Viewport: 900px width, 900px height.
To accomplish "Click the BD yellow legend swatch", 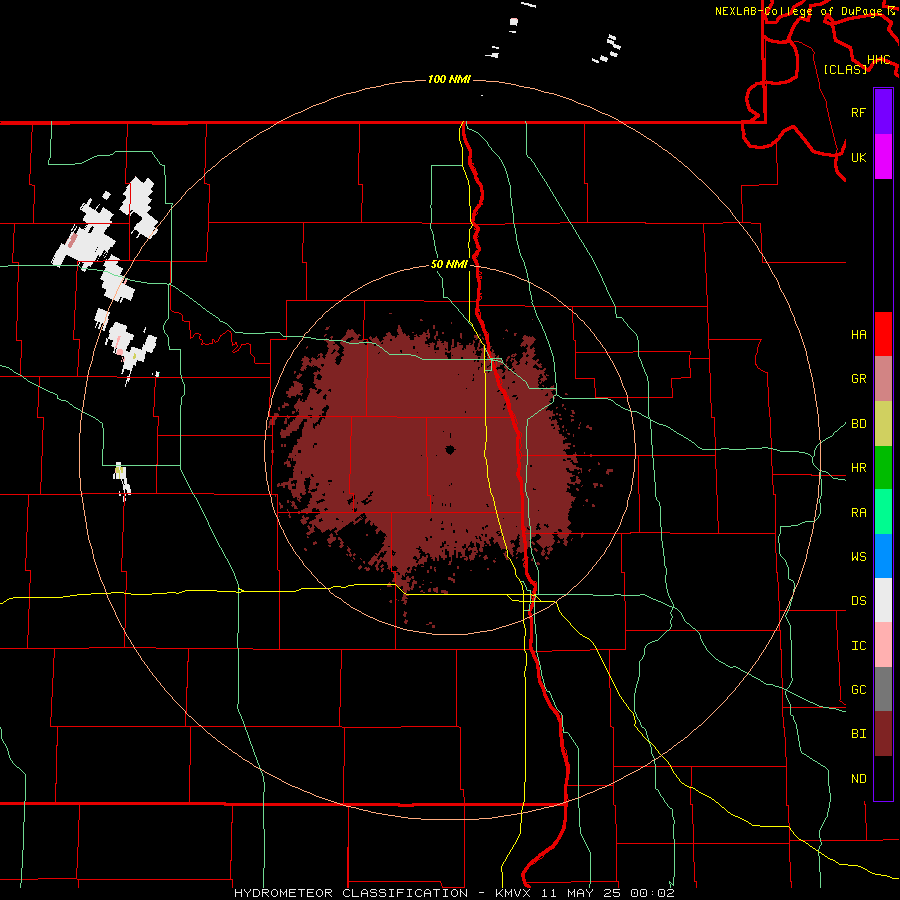I will tap(883, 423).
